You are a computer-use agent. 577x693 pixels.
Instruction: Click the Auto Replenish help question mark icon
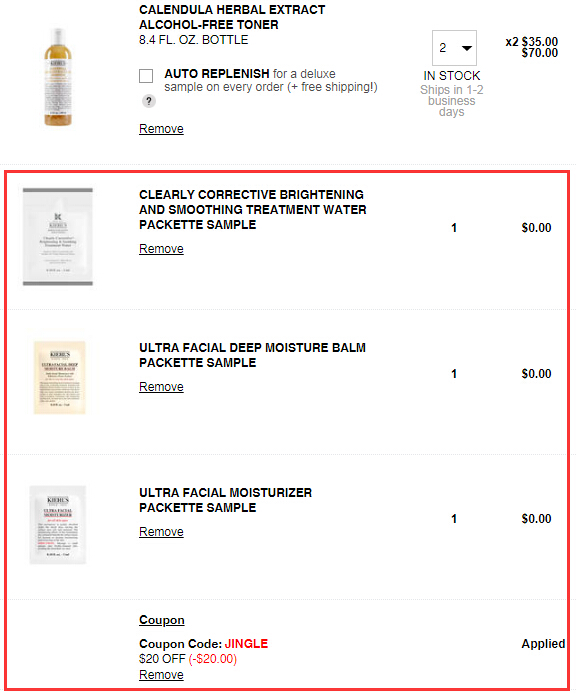[x=149, y=101]
